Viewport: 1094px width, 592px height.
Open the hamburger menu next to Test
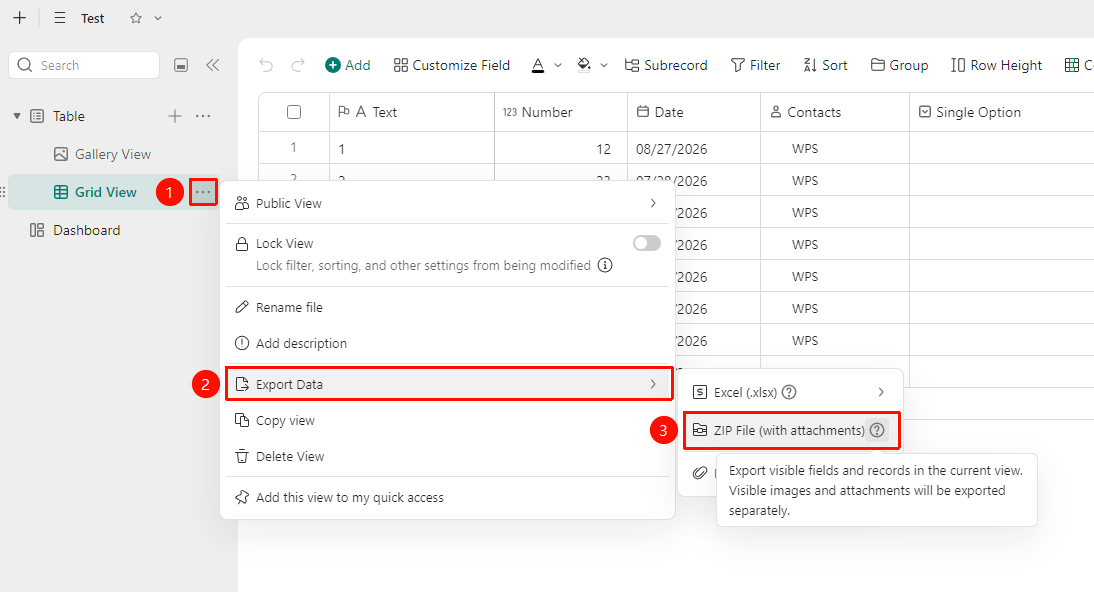click(x=60, y=18)
